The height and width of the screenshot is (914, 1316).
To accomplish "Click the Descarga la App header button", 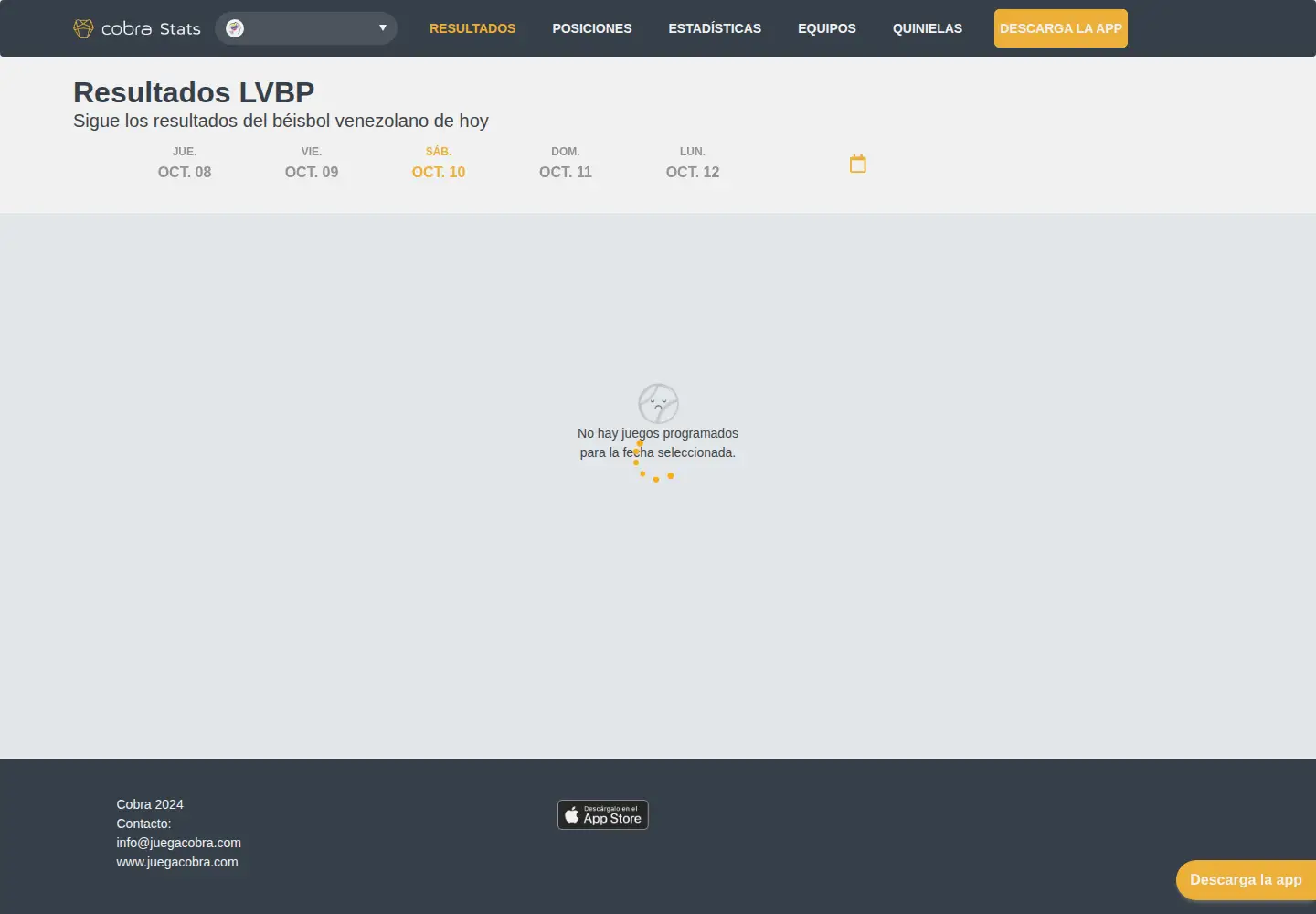I will [x=1061, y=28].
